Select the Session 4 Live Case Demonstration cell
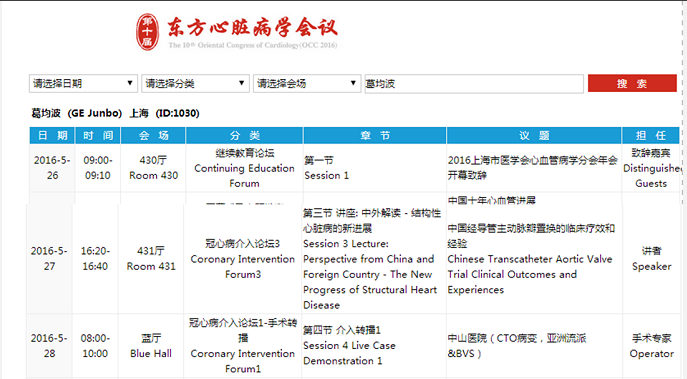Viewport: 687px width, 379px height. tap(373, 346)
